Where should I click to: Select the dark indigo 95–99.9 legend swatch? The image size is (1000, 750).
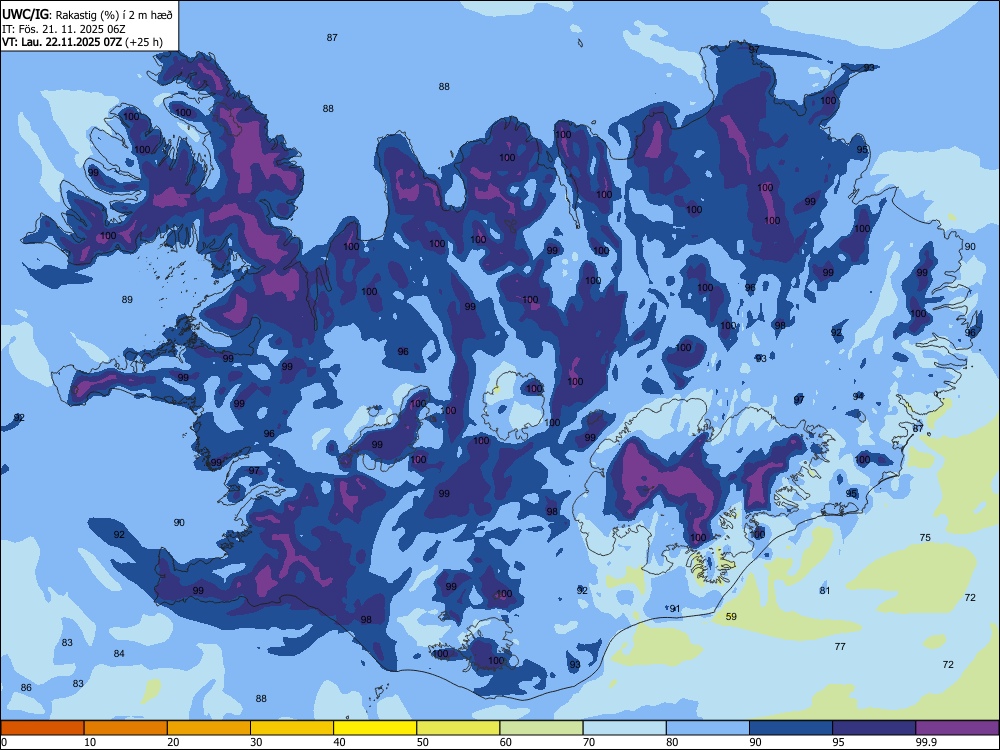[x=874, y=728]
